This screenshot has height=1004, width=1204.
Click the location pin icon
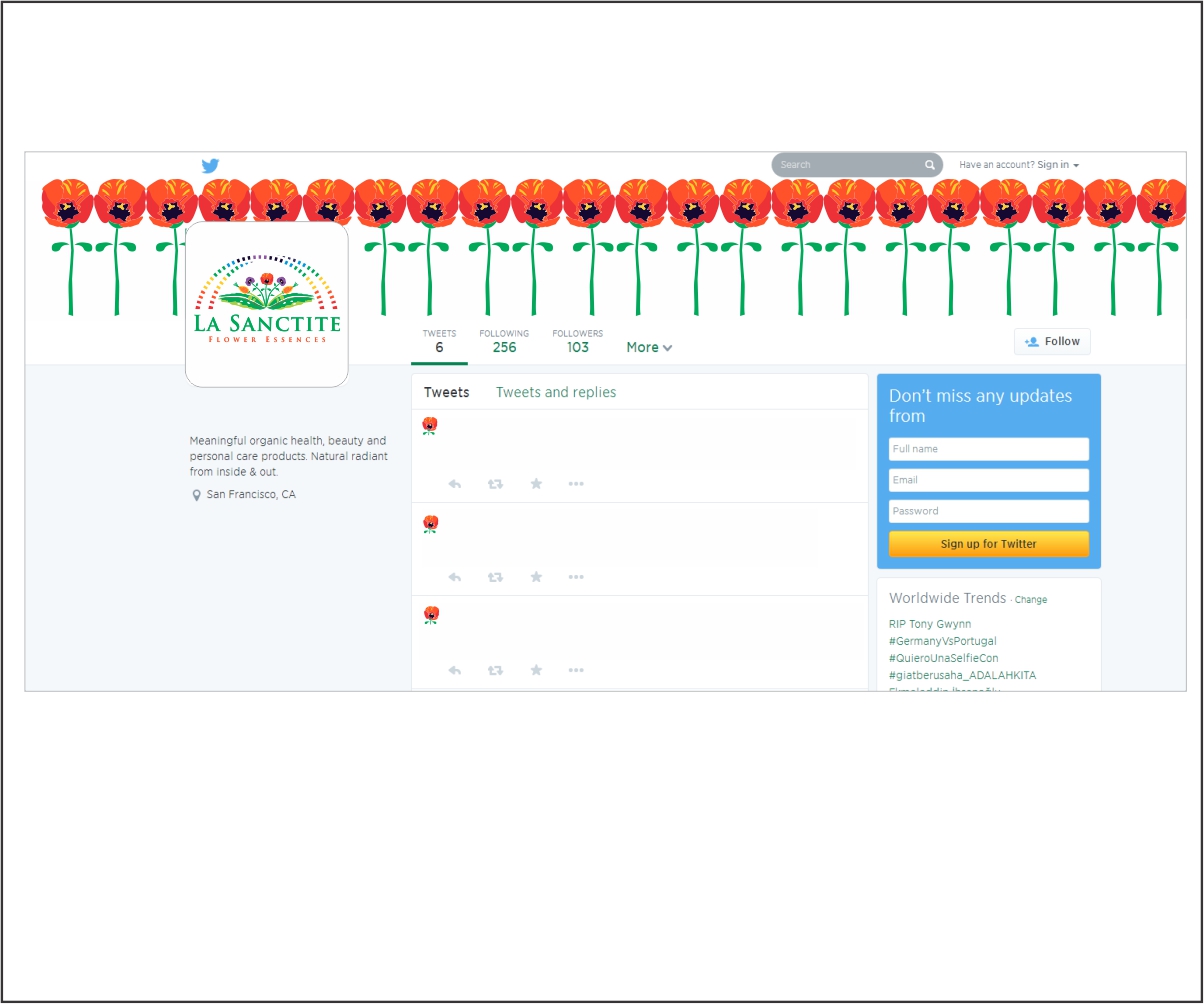196,495
